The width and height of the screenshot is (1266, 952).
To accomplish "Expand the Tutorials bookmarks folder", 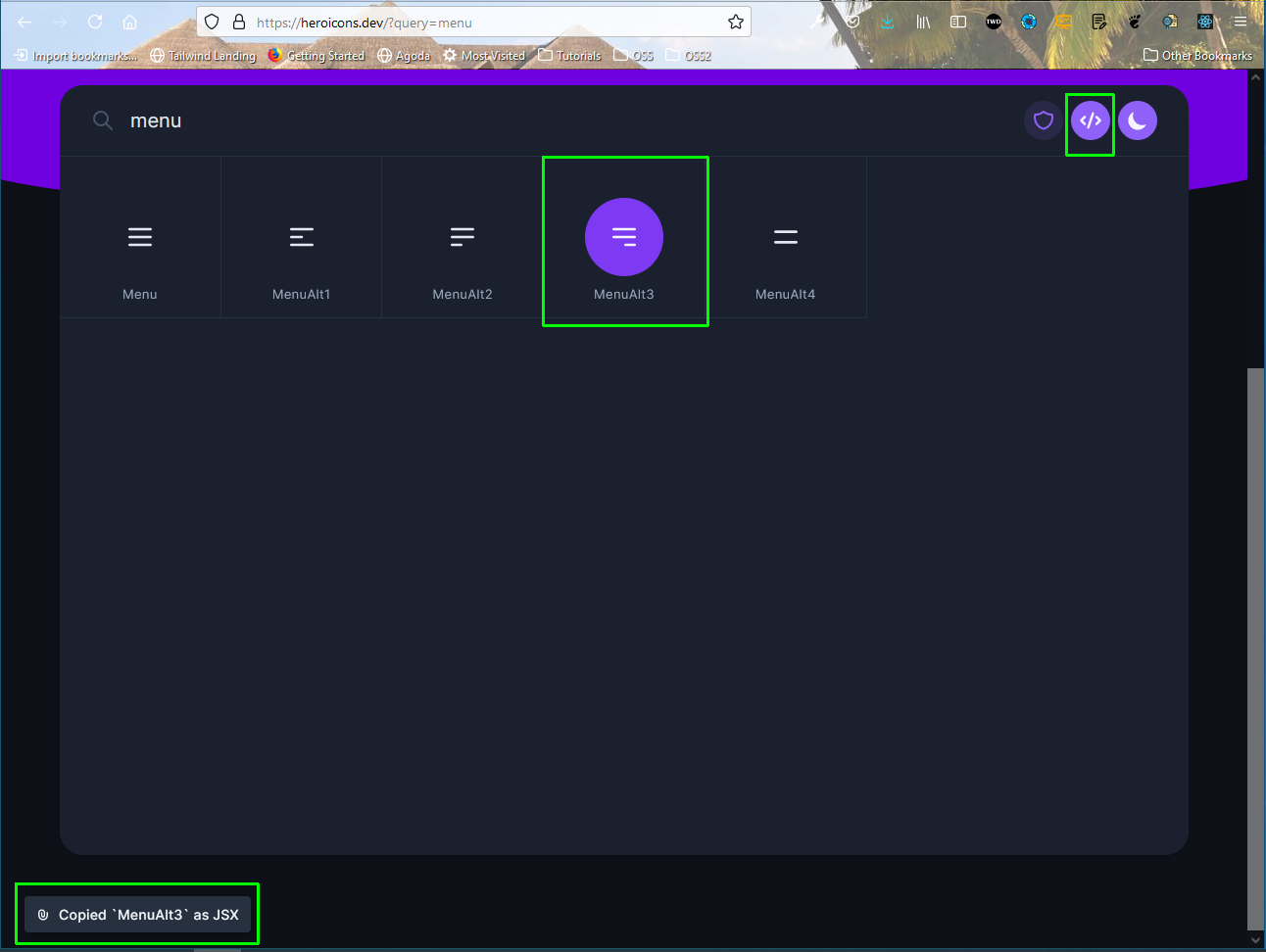I will (569, 56).
